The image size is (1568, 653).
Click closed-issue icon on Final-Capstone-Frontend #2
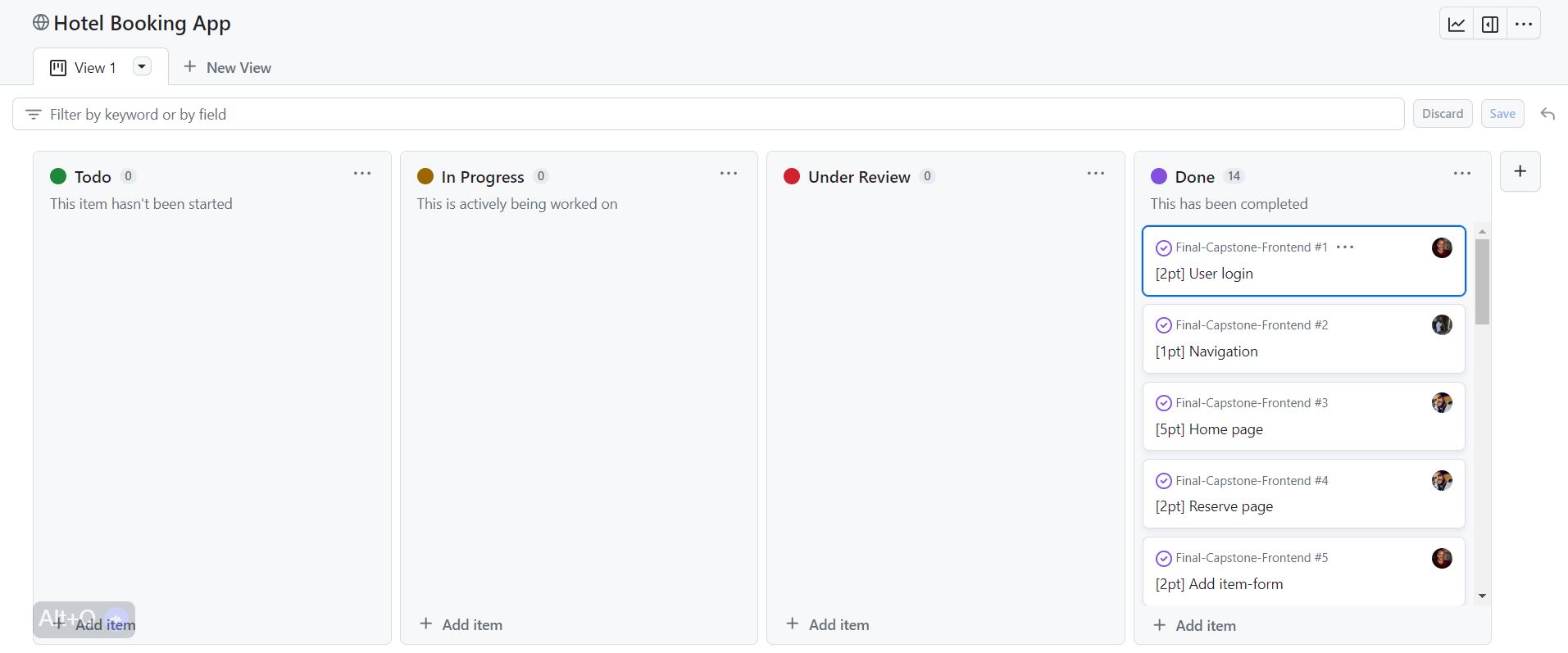tap(1163, 325)
